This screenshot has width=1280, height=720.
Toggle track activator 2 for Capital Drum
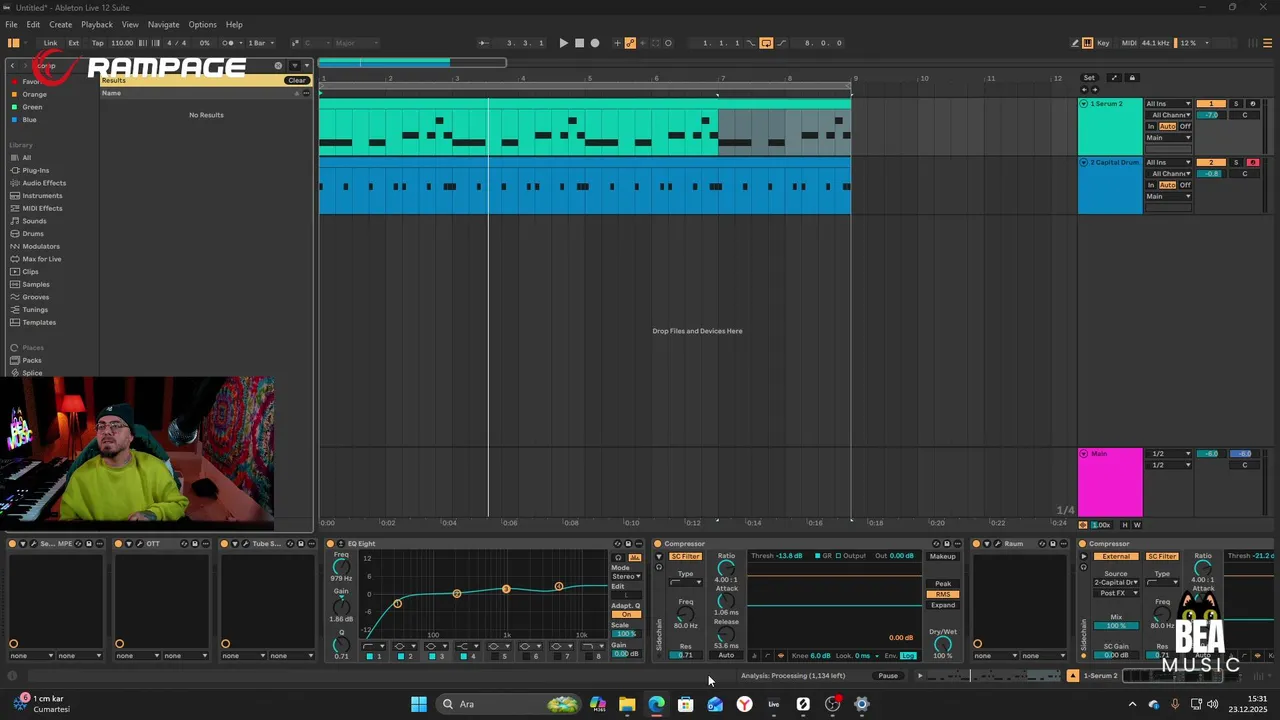click(x=1211, y=162)
